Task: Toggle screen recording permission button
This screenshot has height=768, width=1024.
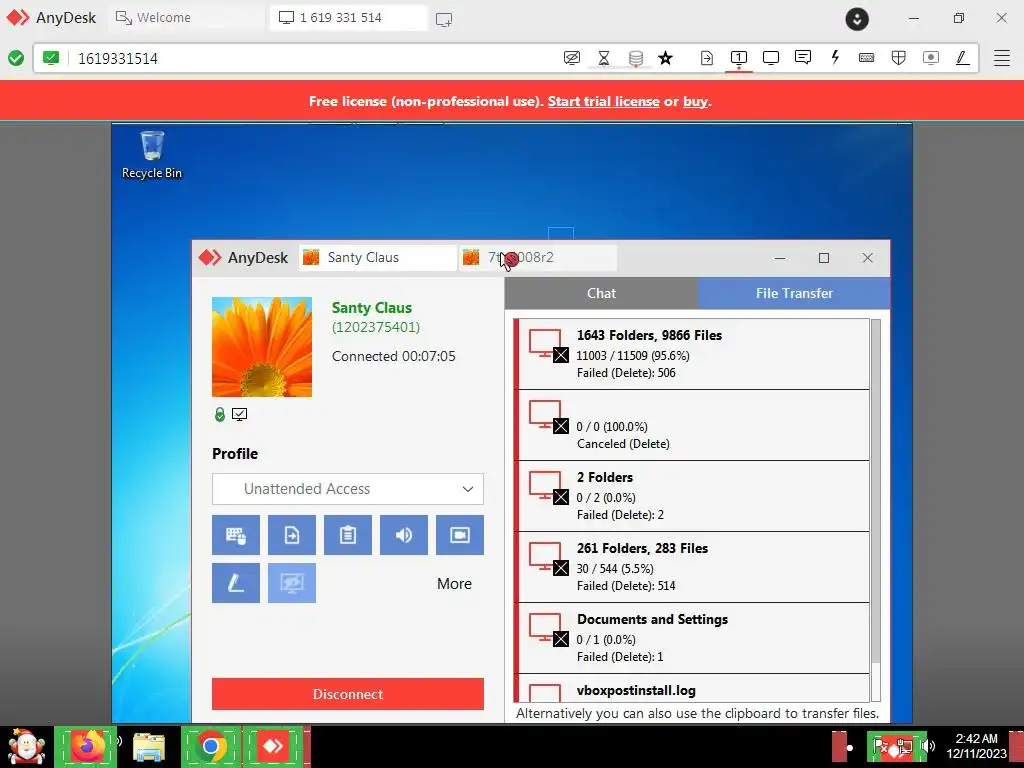Action: (x=460, y=535)
